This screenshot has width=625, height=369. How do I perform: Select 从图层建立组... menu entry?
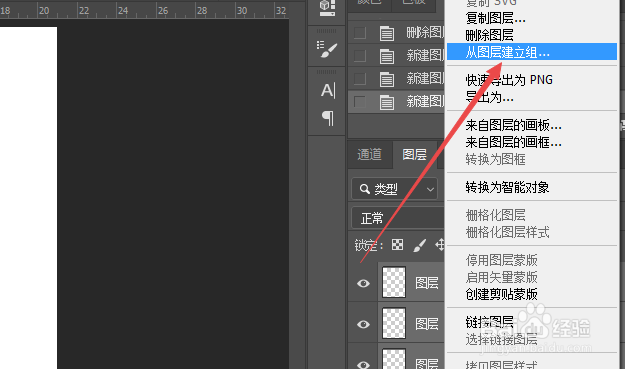coord(532,52)
